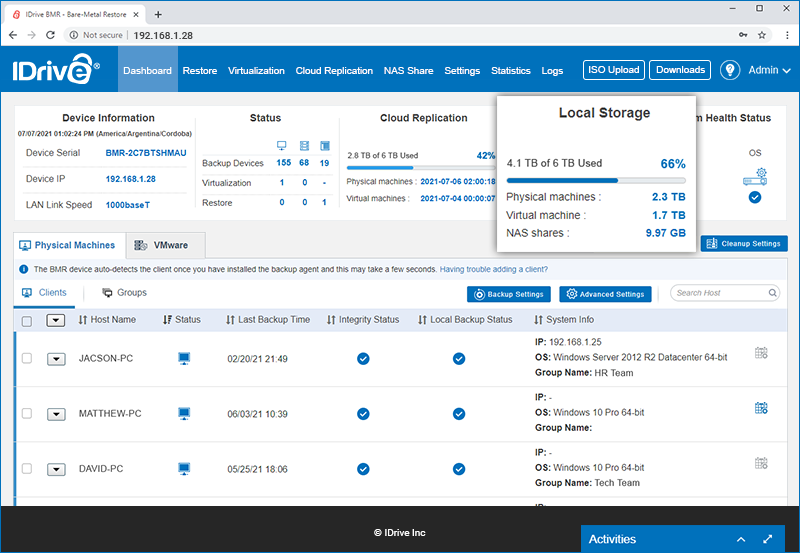The height and width of the screenshot is (553, 800).
Task: Click the Local Storage usage progress bar
Action: point(596,180)
